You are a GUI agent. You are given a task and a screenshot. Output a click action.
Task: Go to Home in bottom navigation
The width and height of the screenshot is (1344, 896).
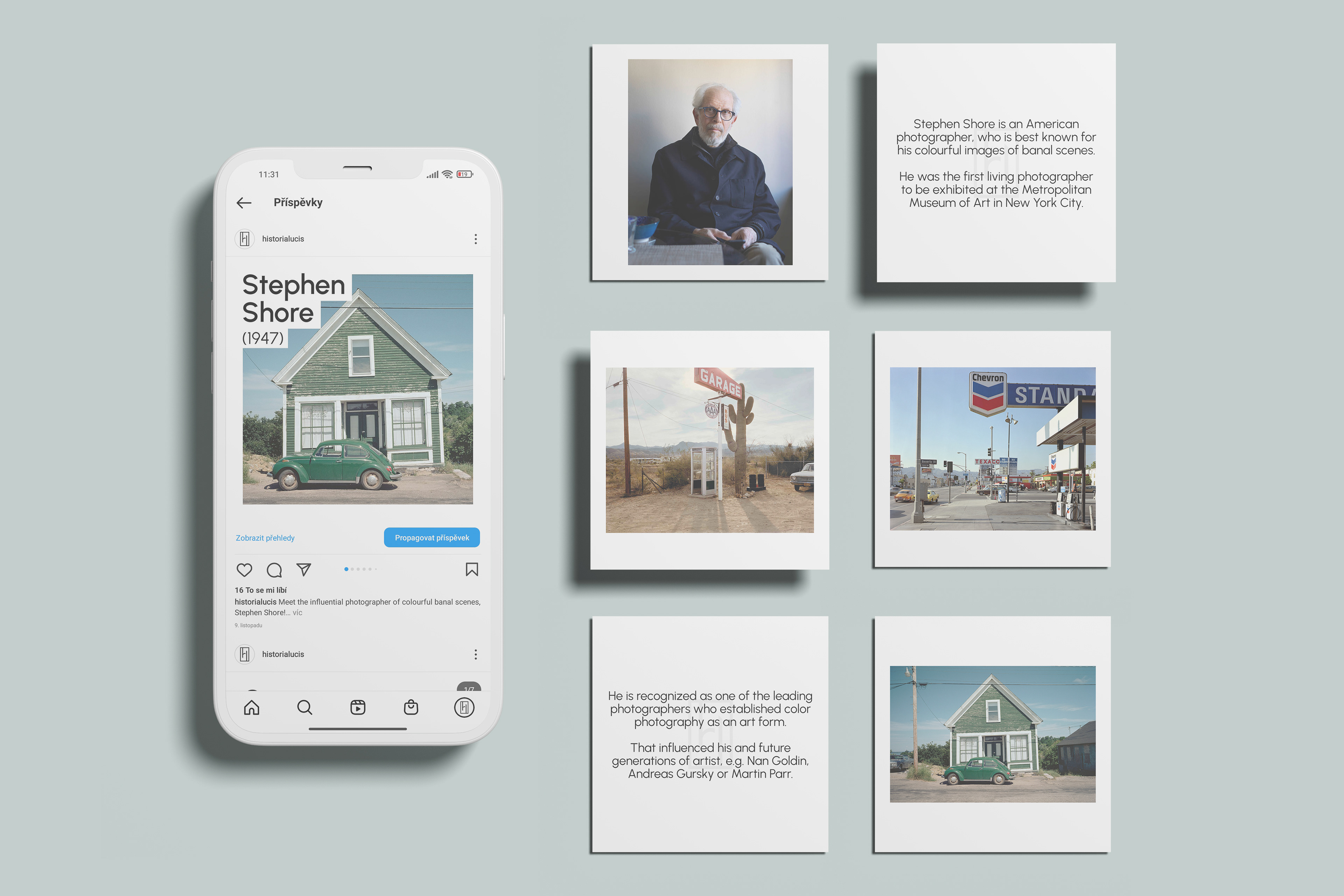[x=251, y=707]
